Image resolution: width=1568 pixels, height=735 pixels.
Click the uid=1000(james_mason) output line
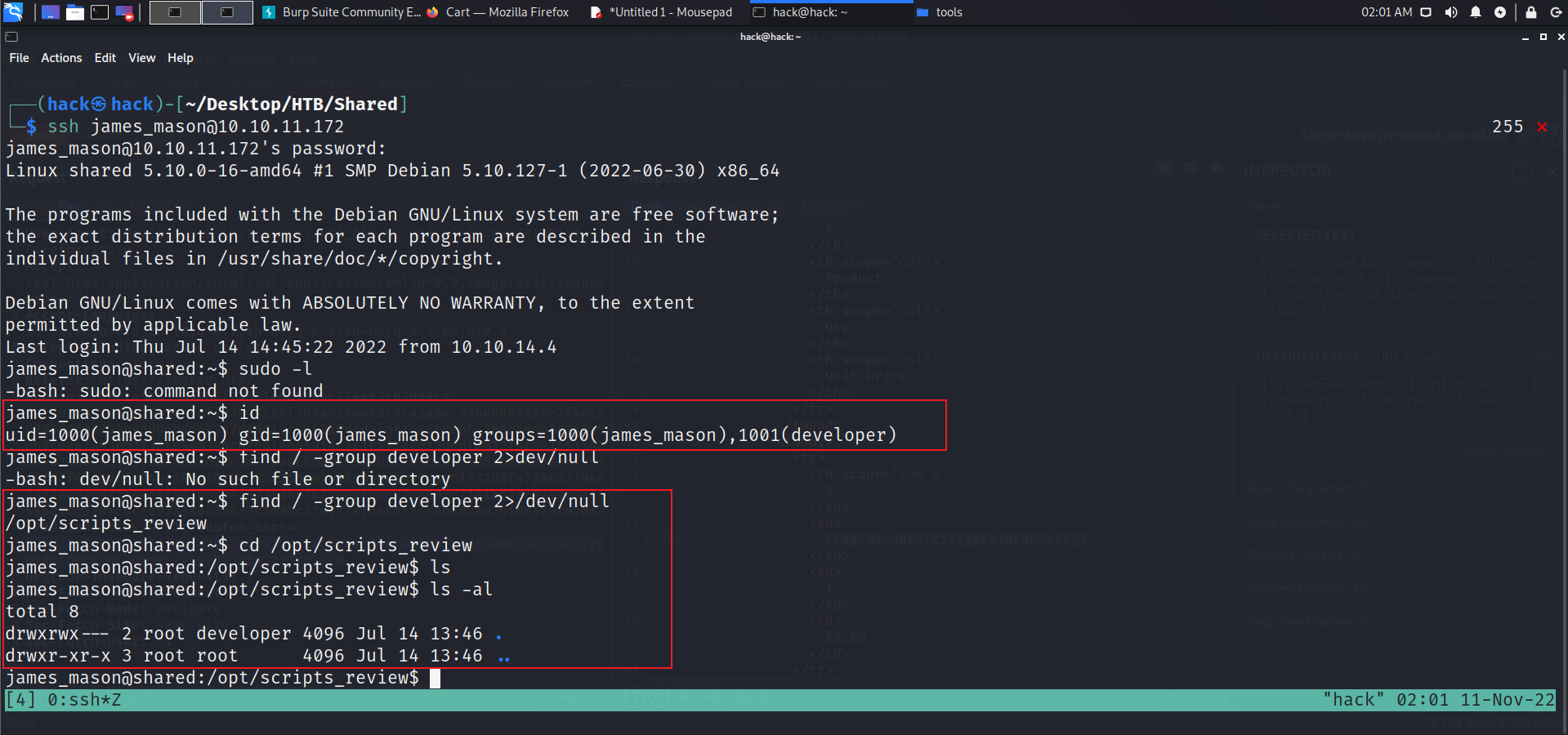pyautogui.click(x=451, y=435)
